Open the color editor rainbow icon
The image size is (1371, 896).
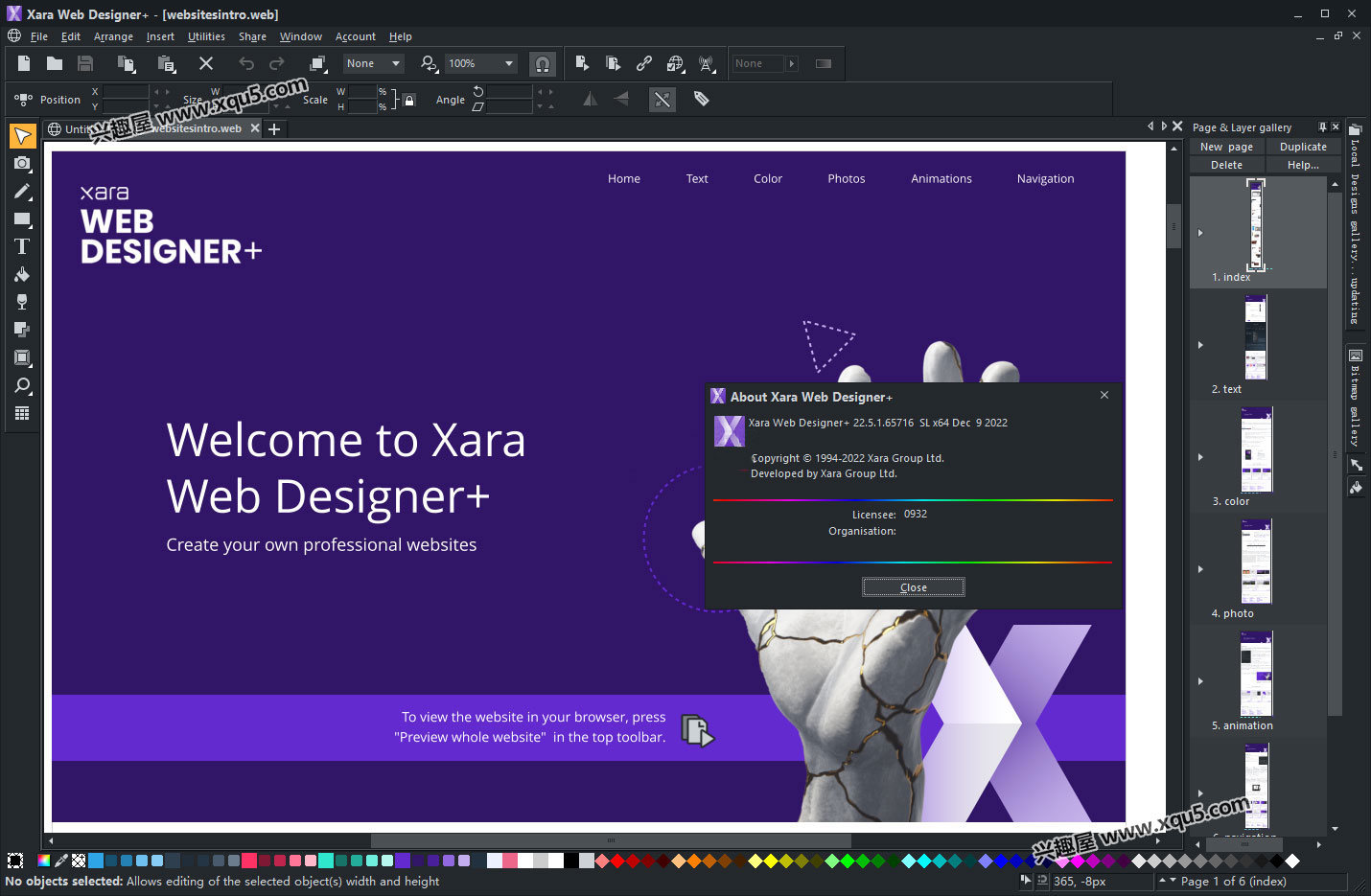tap(44, 861)
